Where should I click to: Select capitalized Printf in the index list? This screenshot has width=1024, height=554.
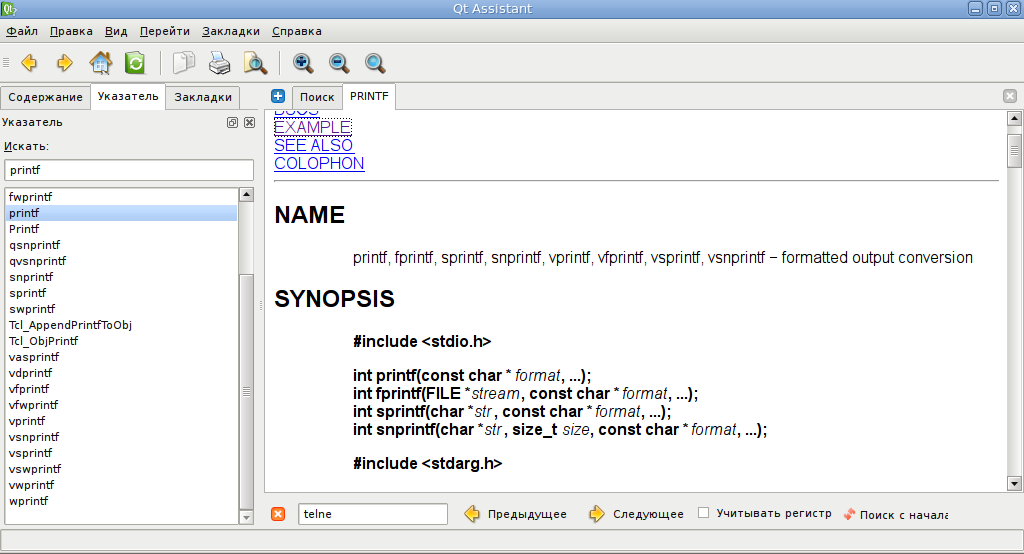click(121, 229)
